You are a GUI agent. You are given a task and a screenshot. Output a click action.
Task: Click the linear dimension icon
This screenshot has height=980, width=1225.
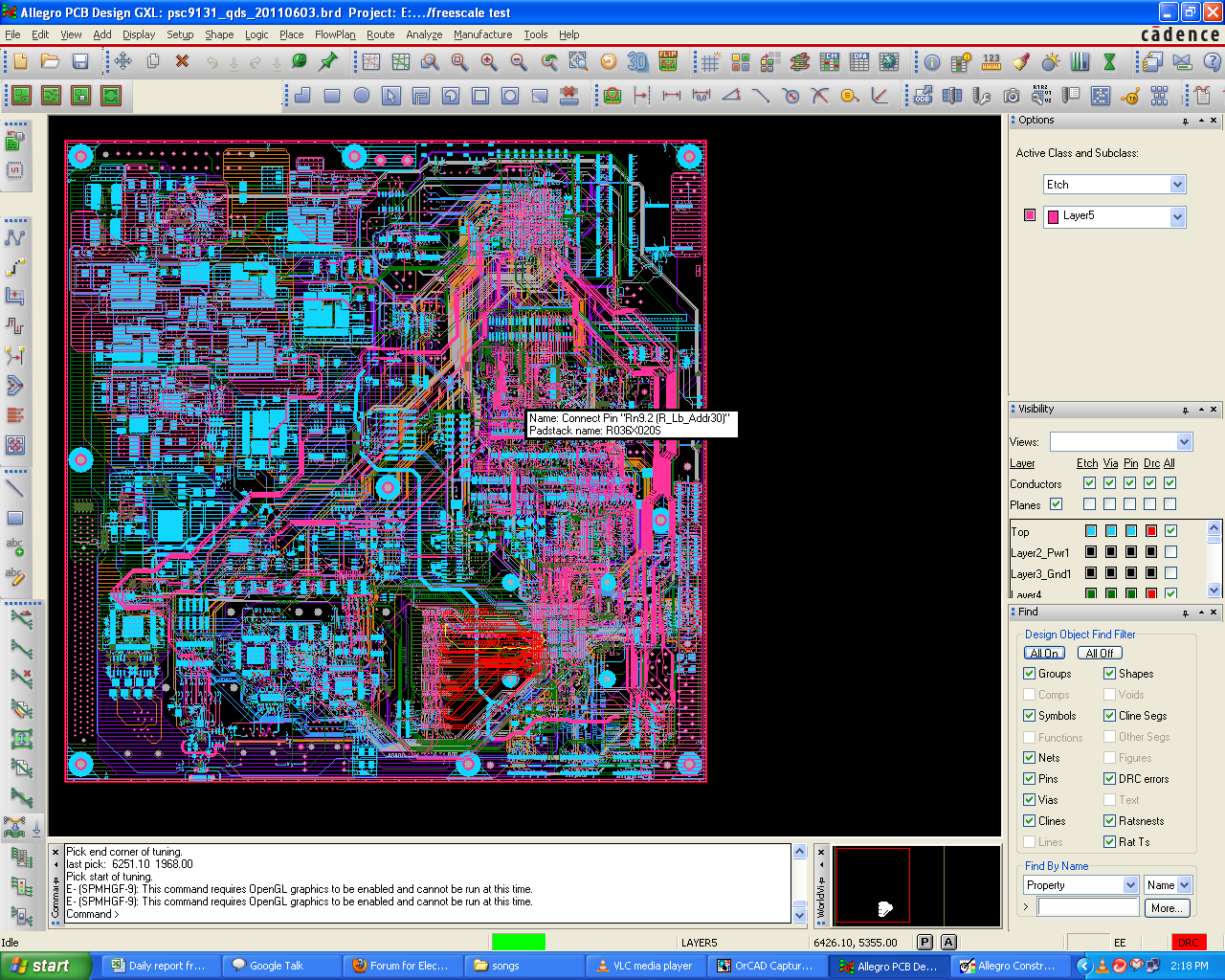[672, 96]
